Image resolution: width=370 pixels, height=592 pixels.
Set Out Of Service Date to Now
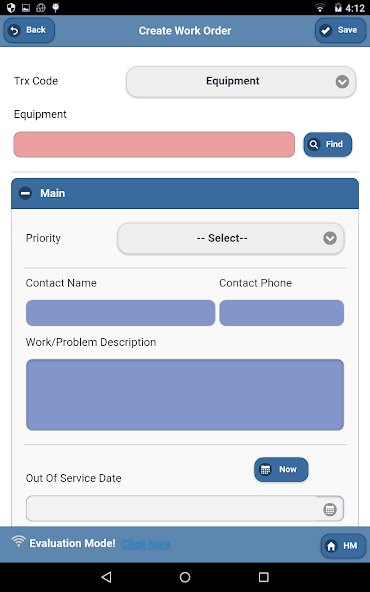coord(281,469)
